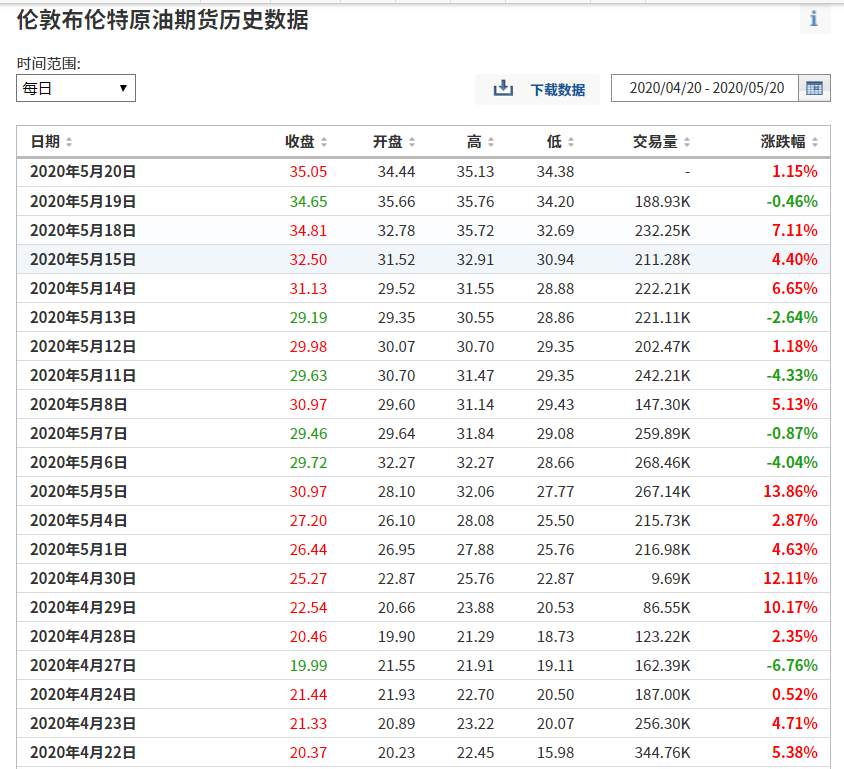Sort by 开盘 column arrows
The width and height of the screenshot is (844, 769).
[x=412, y=142]
